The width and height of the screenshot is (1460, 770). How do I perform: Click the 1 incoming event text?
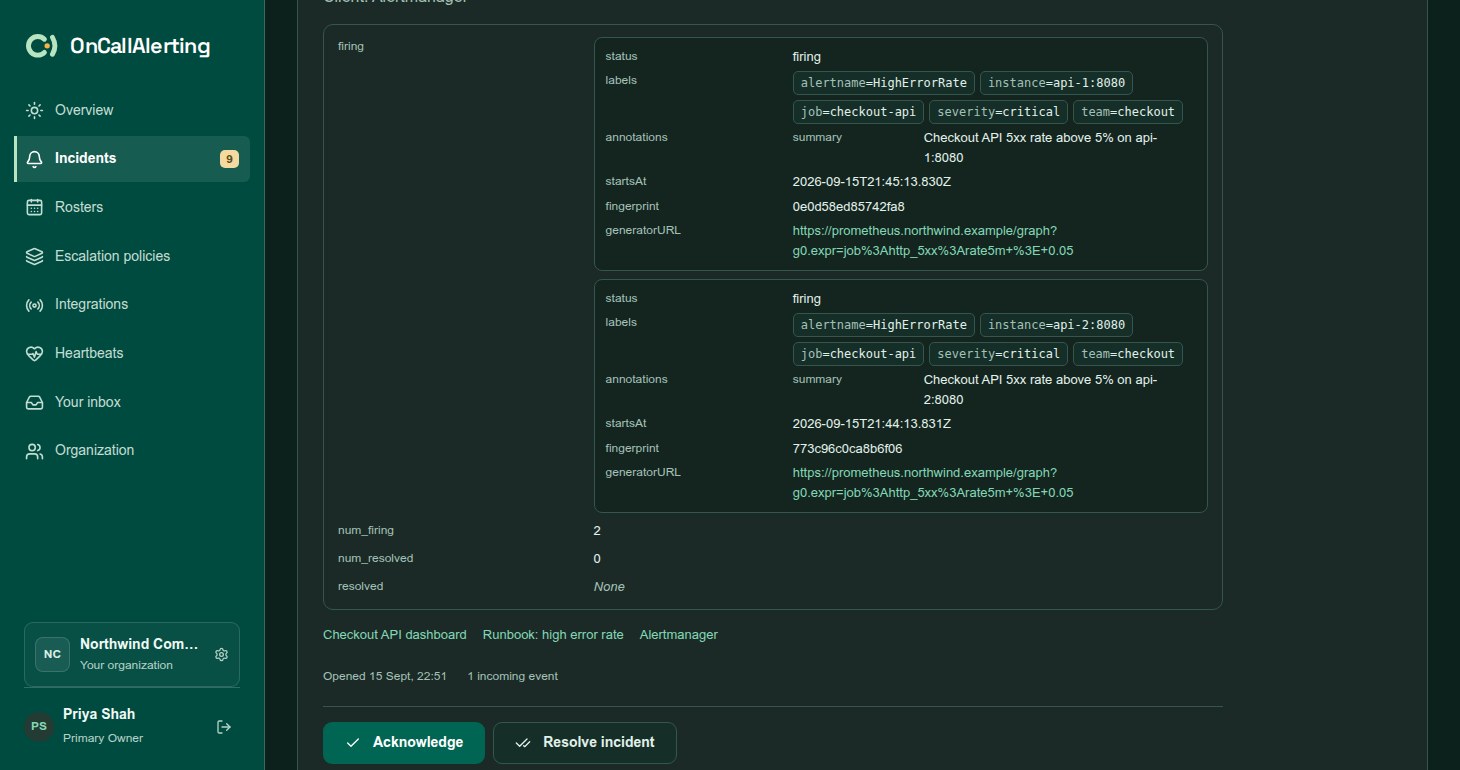pos(513,677)
